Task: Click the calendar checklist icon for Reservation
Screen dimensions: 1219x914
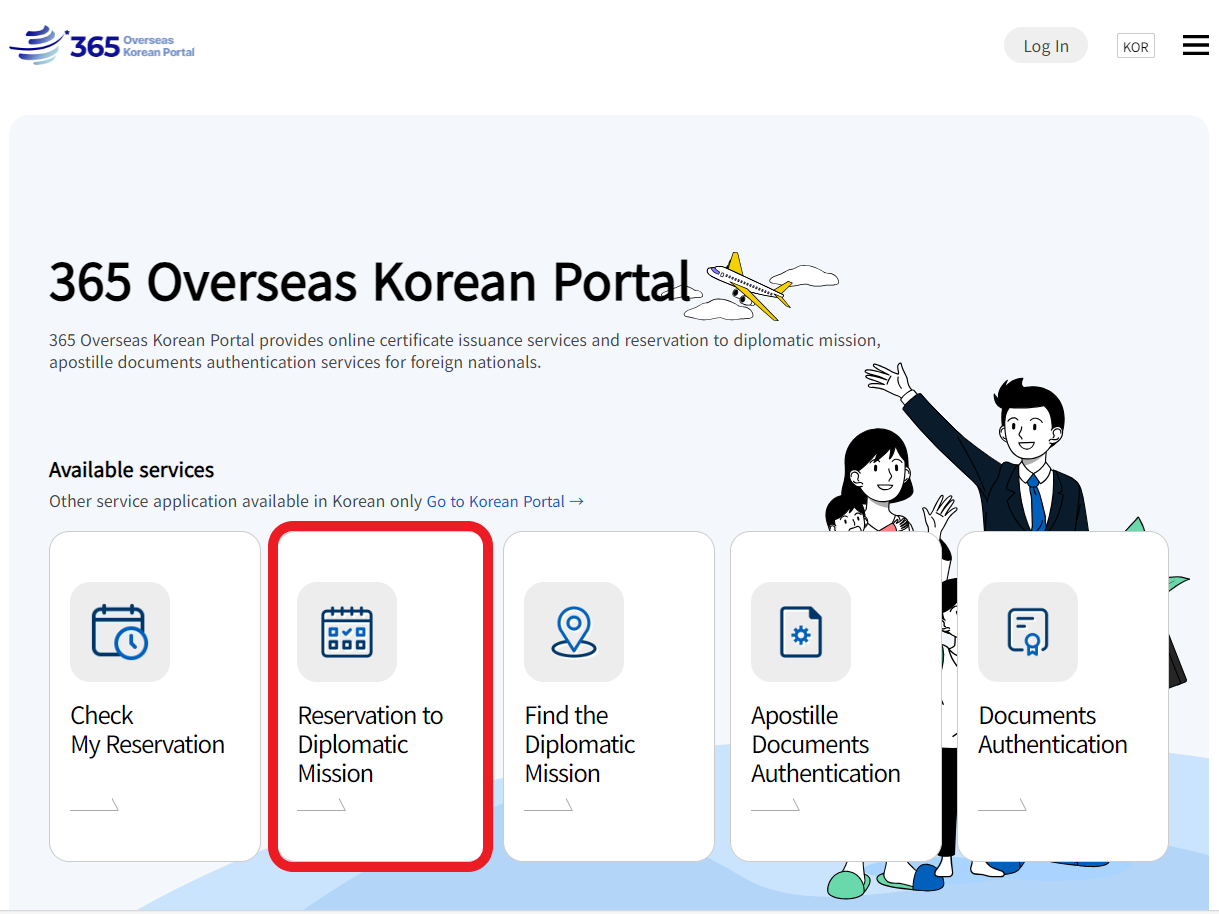Action: click(347, 632)
